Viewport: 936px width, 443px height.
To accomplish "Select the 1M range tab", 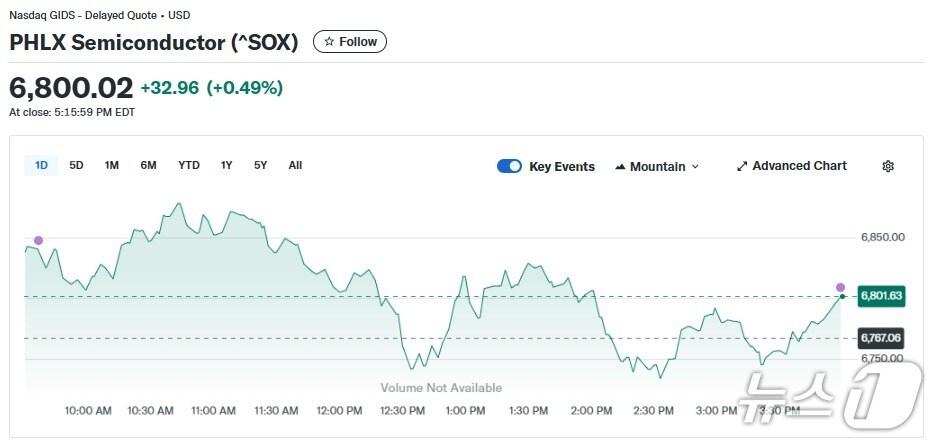I will [112, 165].
